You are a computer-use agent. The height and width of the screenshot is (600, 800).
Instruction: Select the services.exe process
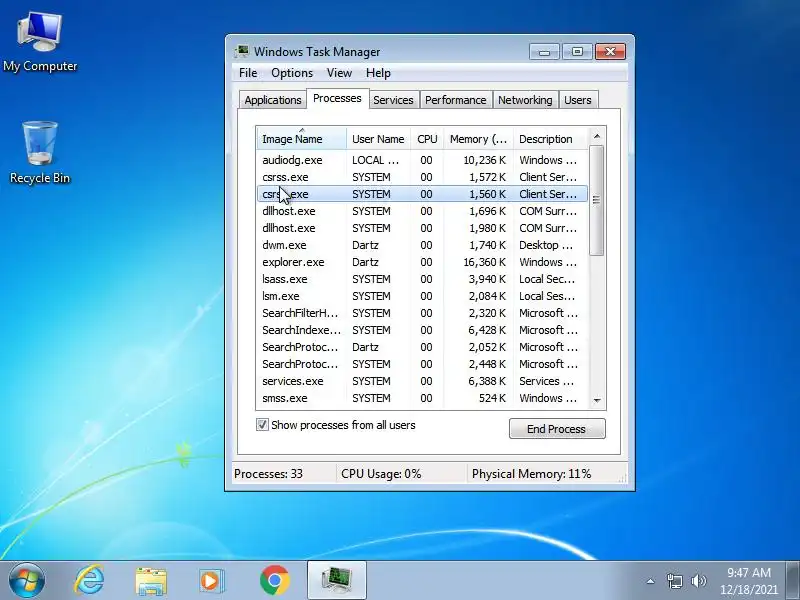click(422, 381)
